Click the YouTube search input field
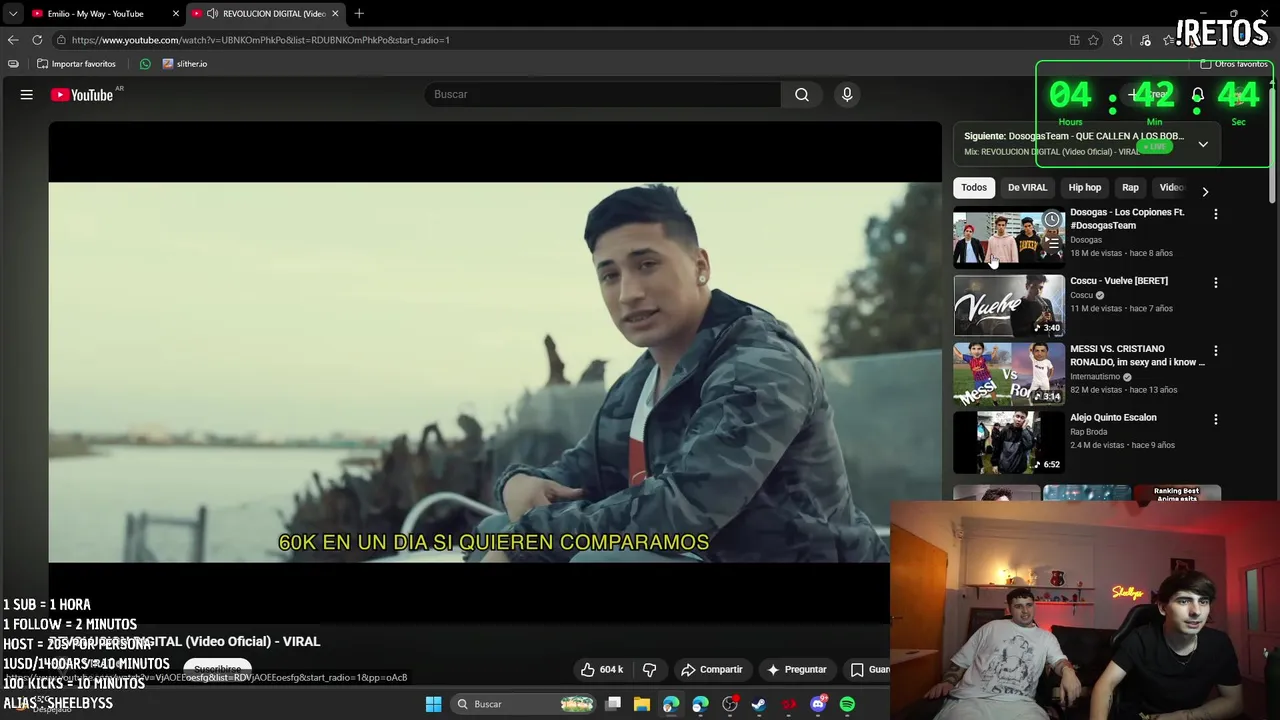The image size is (1280, 720). click(x=603, y=94)
